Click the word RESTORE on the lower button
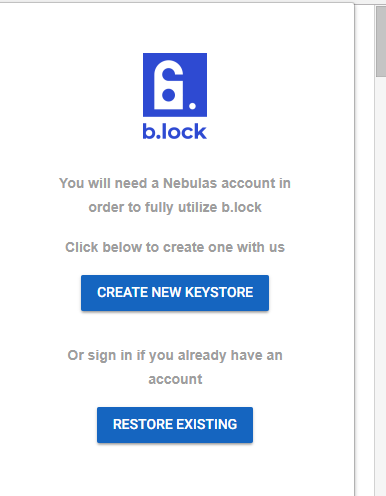The image size is (386, 496). [x=143, y=424]
